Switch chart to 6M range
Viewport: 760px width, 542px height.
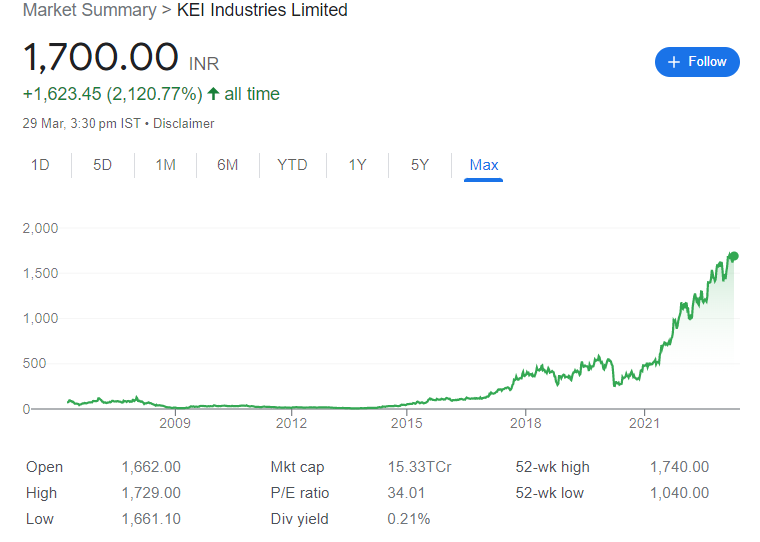(x=227, y=165)
